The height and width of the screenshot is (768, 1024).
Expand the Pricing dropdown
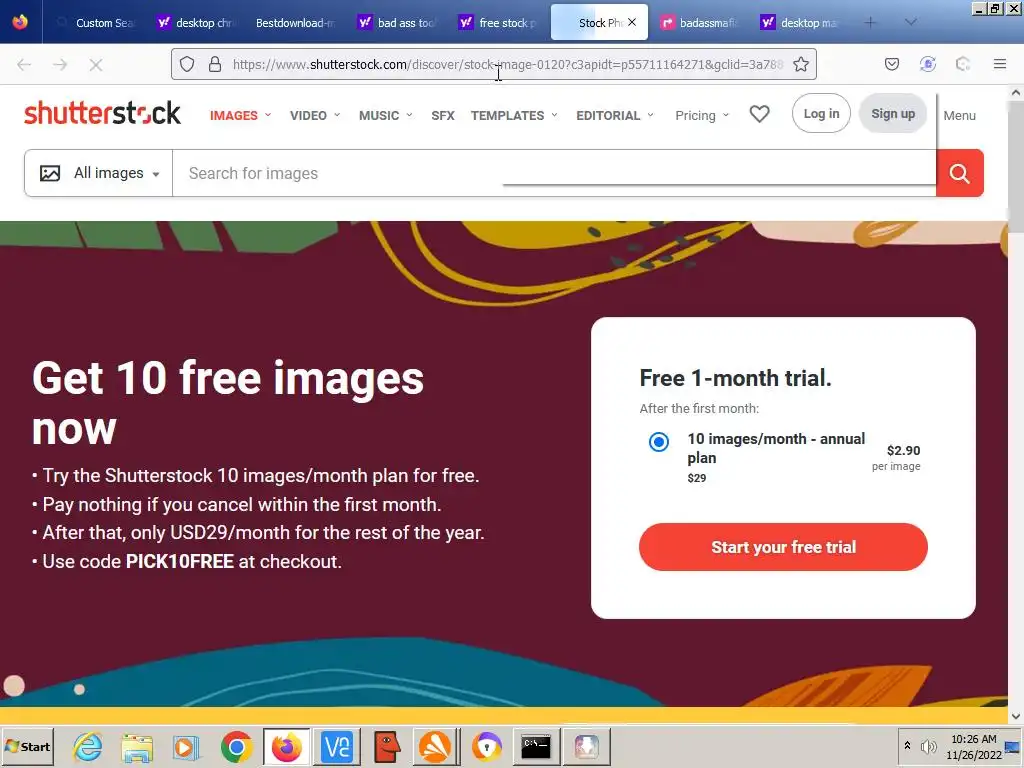click(x=702, y=115)
